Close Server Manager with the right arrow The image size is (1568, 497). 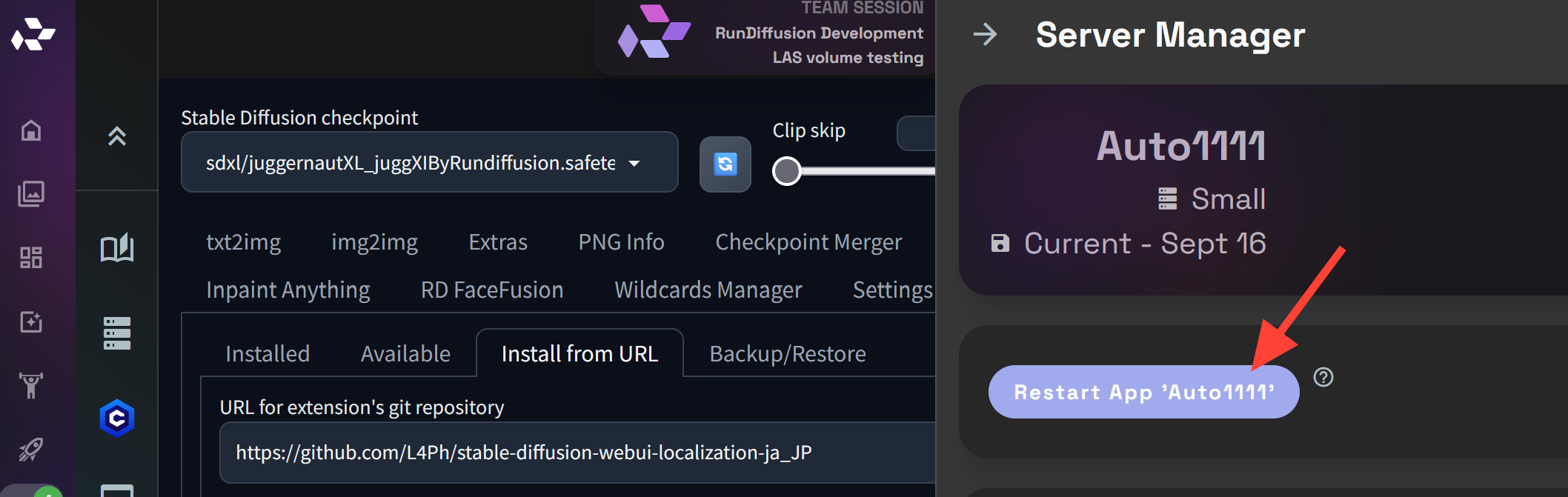tap(986, 34)
